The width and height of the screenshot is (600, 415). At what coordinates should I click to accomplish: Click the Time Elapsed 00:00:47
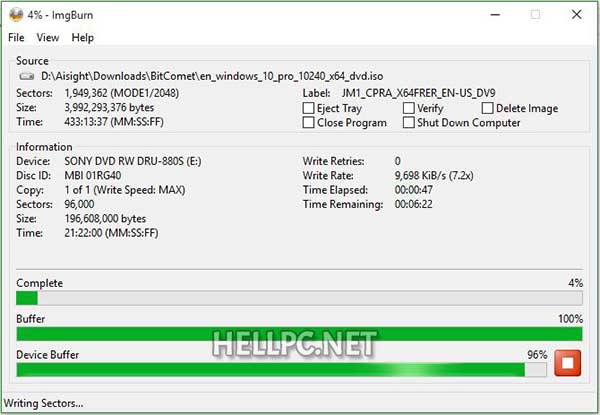414,190
